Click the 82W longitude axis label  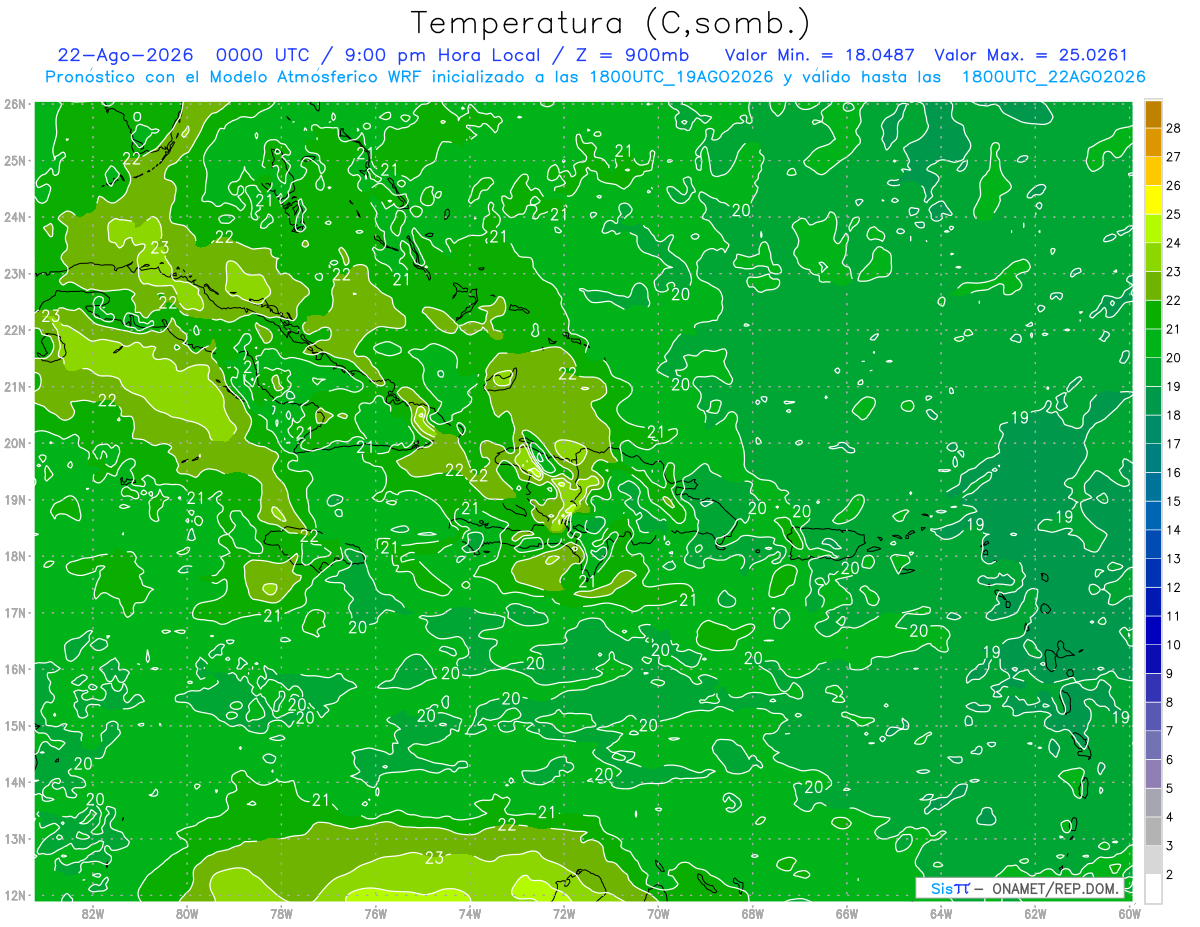pyautogui.click(x=92, y=913)
